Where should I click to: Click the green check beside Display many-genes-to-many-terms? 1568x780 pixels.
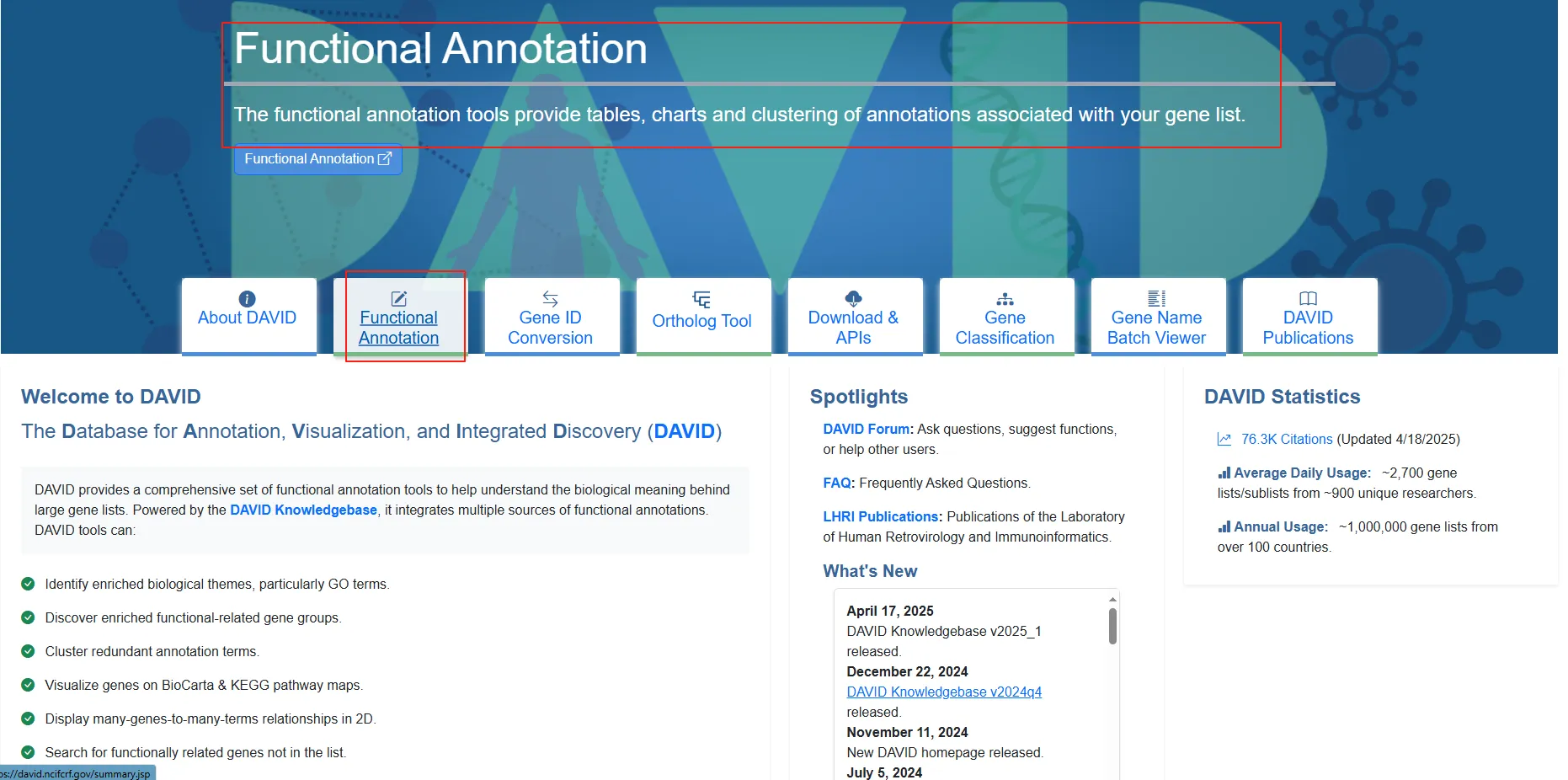28,719
